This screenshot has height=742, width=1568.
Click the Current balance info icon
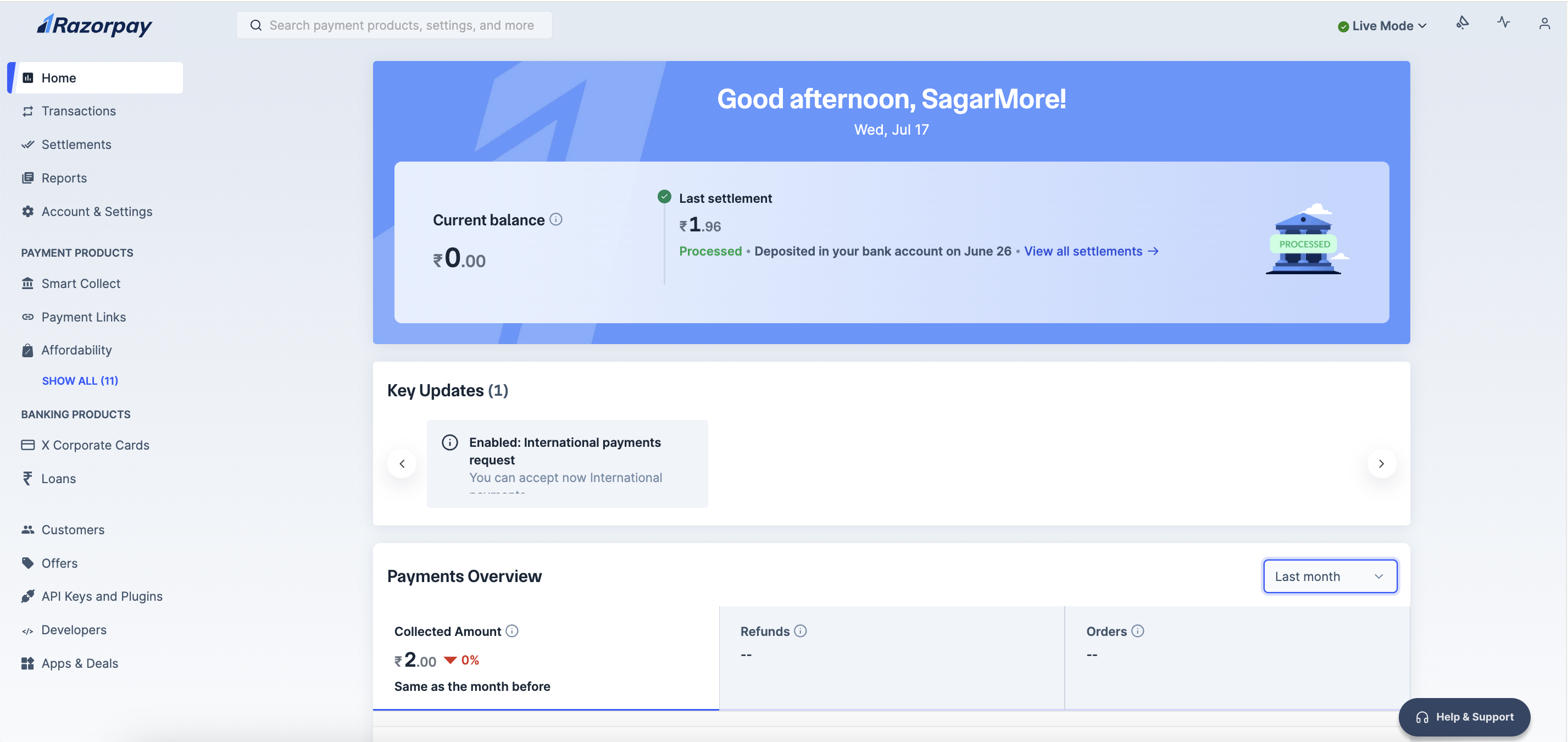(x=556, y=219)
